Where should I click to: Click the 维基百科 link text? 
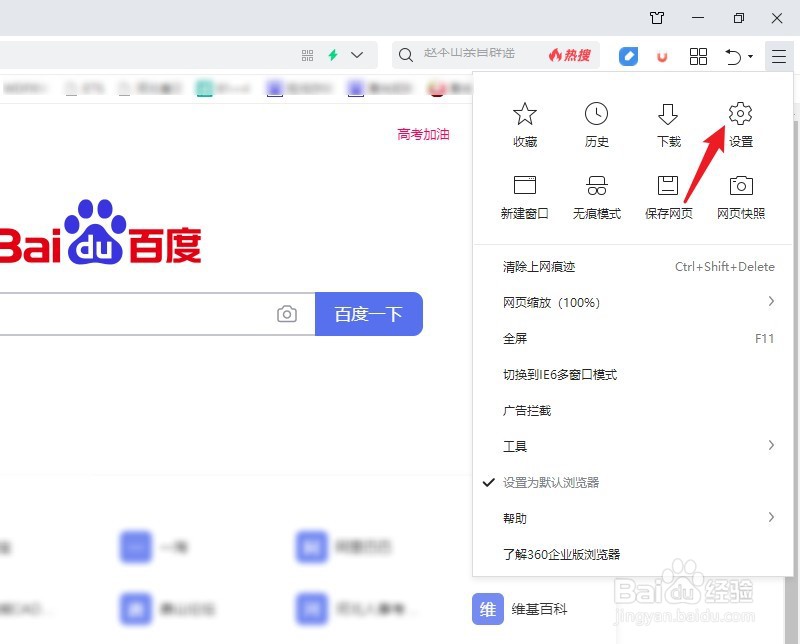click(539, 609)
